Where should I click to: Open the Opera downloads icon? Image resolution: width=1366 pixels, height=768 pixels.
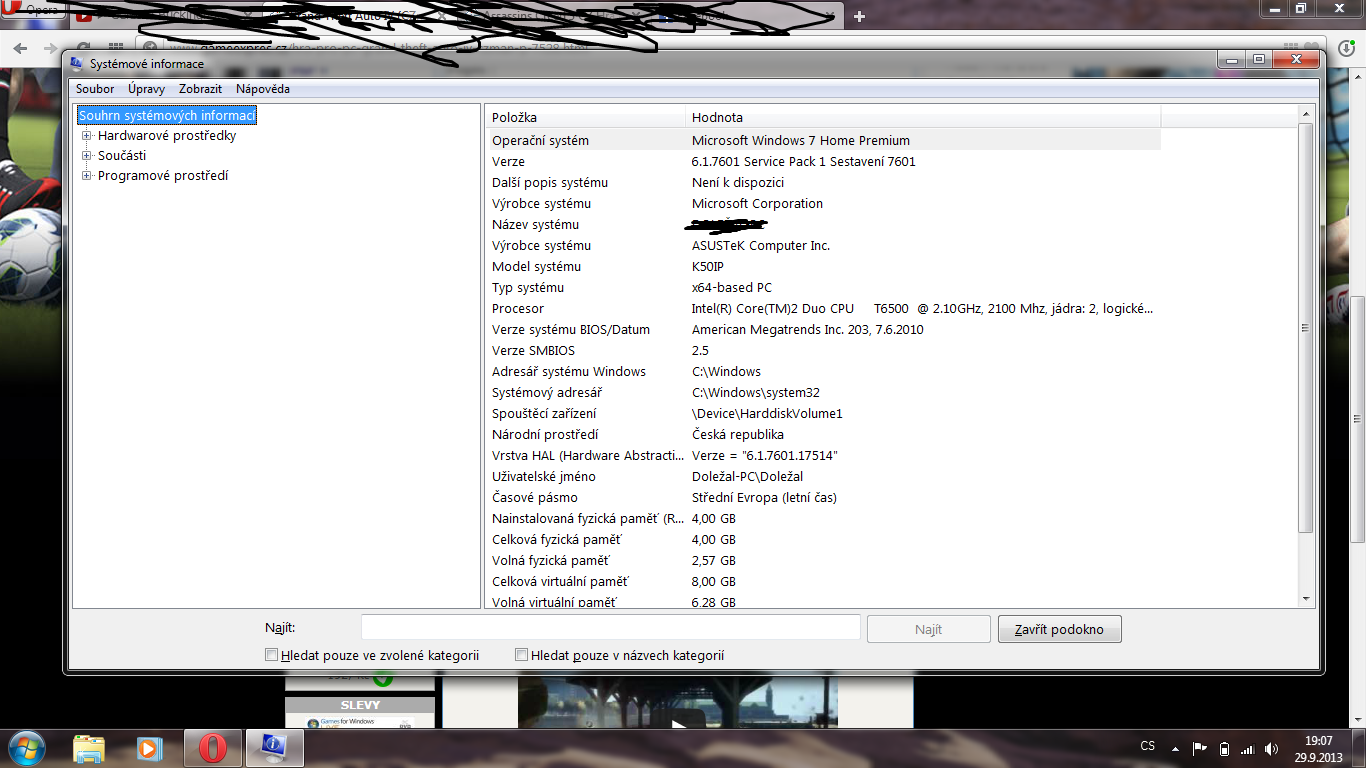pyautogui.click(x=1346, y=47)
